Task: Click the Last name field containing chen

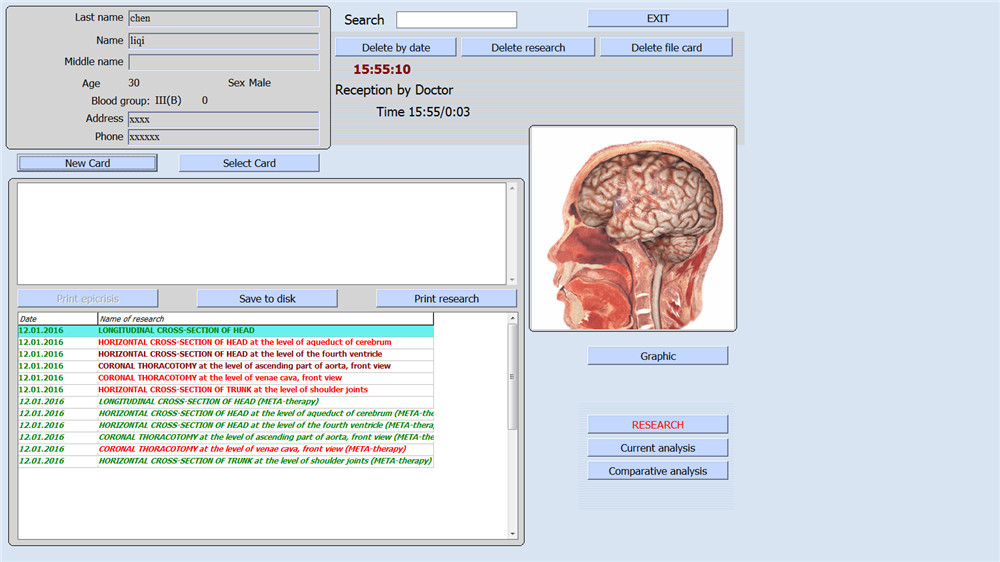Action: coord(223,18)
